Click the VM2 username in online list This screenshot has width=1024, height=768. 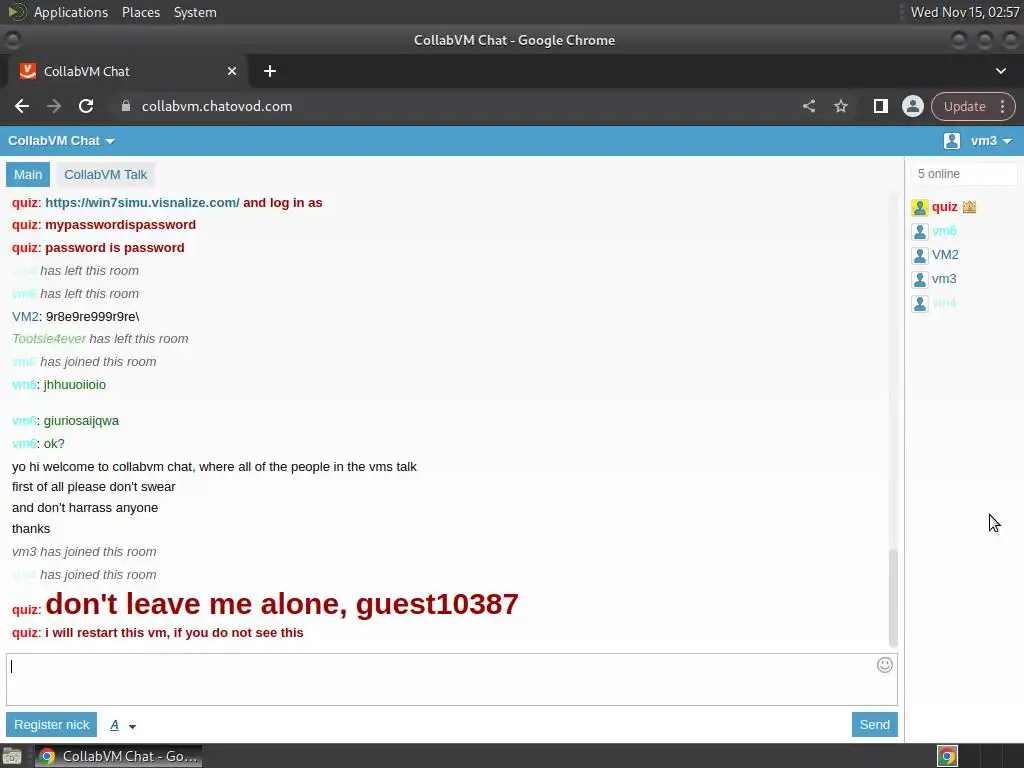click(x=945, y=255)
